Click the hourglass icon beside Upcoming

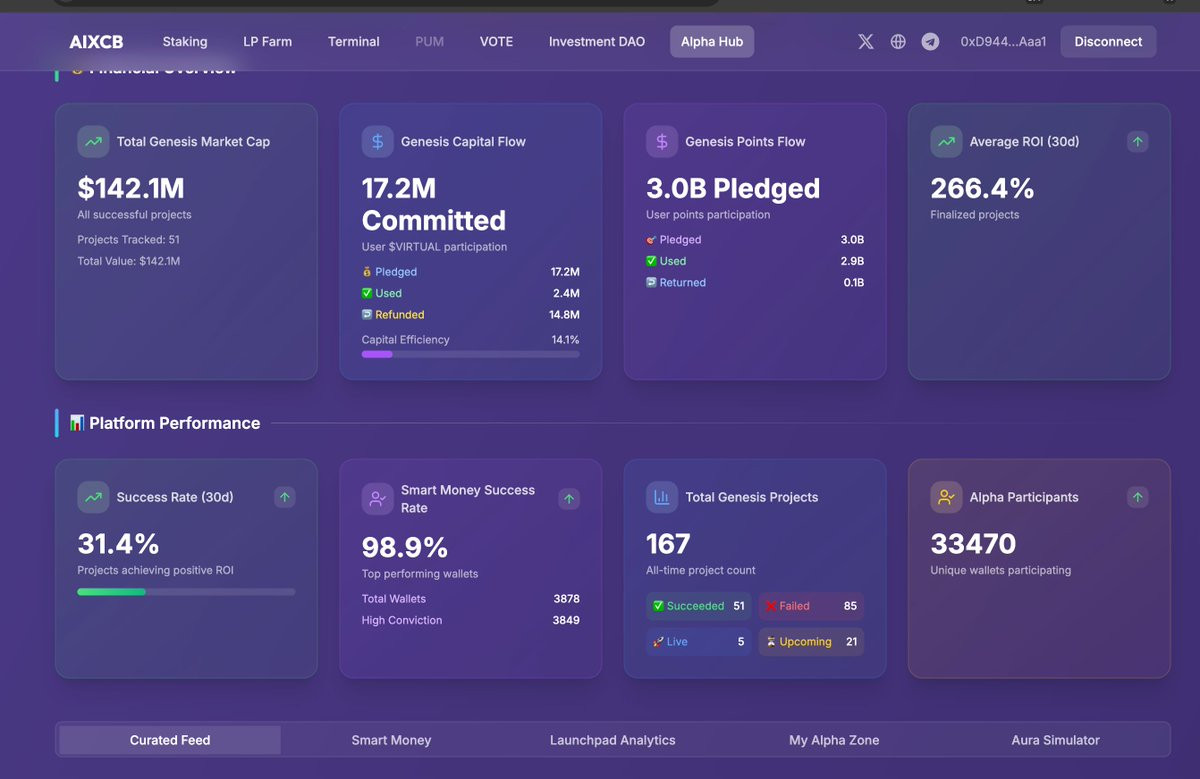coord(771,642)
